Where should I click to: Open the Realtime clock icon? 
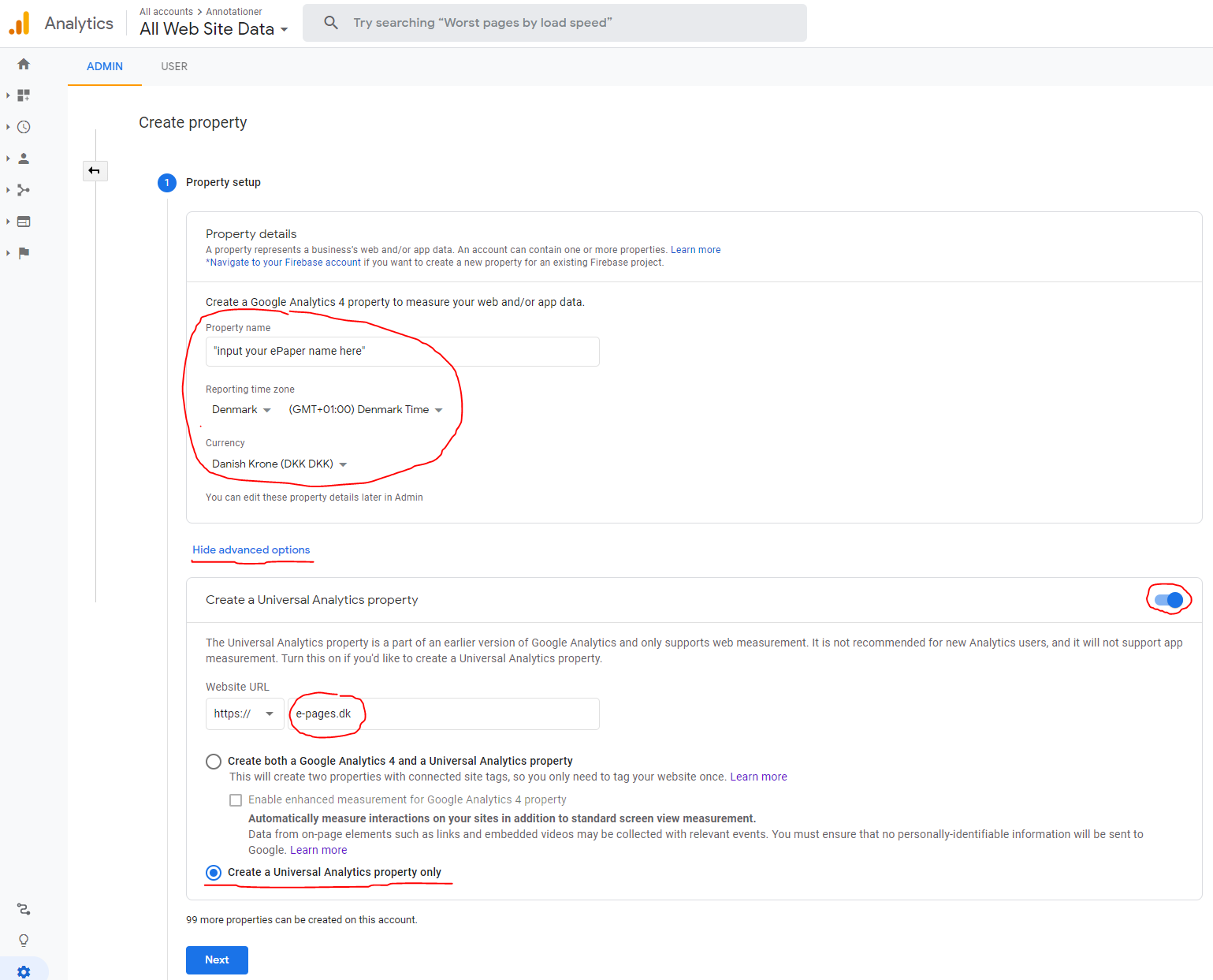24,127
